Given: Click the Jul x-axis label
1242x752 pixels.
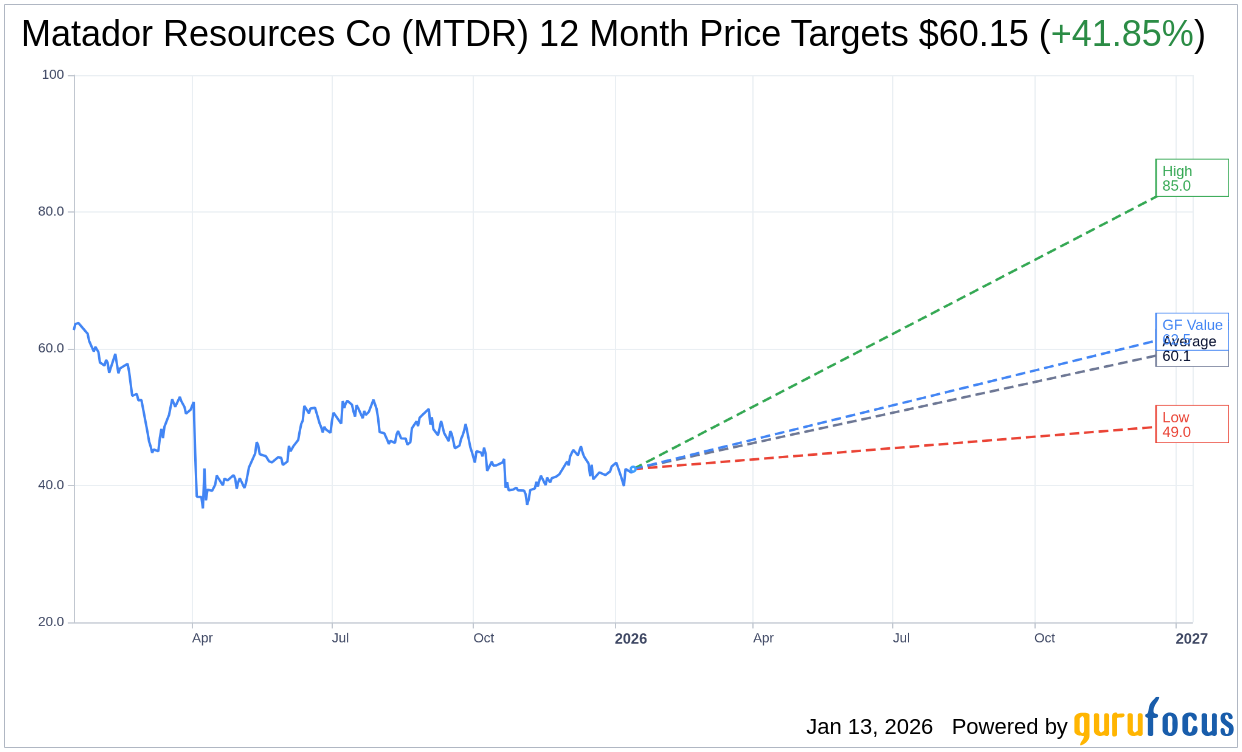Looking at the screenshot, I should [340, 638].
